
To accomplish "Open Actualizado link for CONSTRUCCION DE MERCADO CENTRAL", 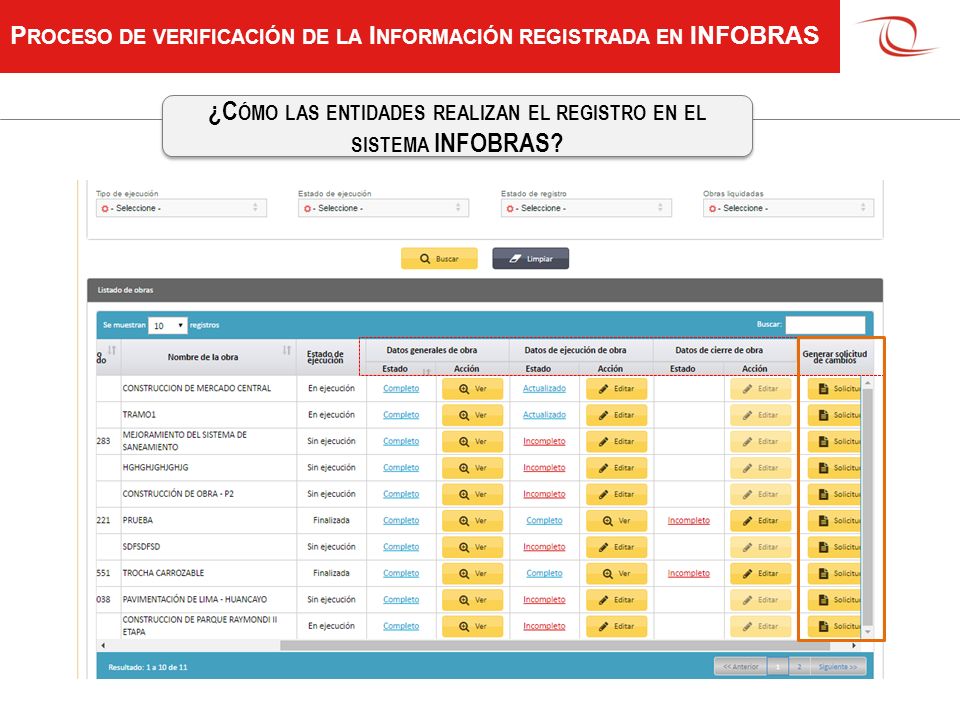I will [x=544, y=389].
